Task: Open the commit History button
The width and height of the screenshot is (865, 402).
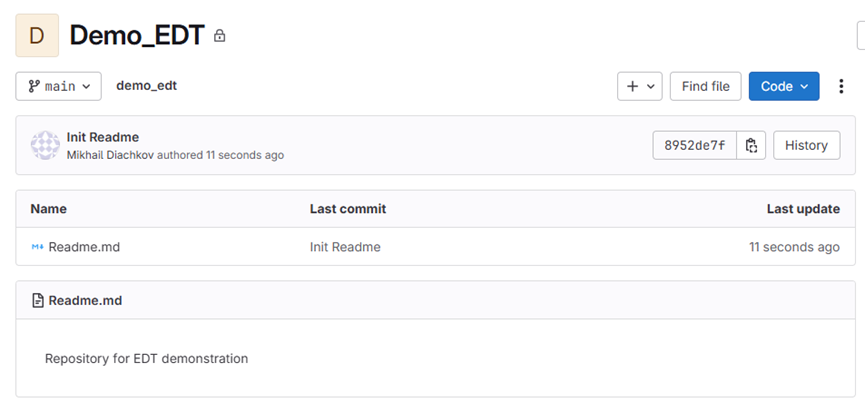Action: pos(806,146)
